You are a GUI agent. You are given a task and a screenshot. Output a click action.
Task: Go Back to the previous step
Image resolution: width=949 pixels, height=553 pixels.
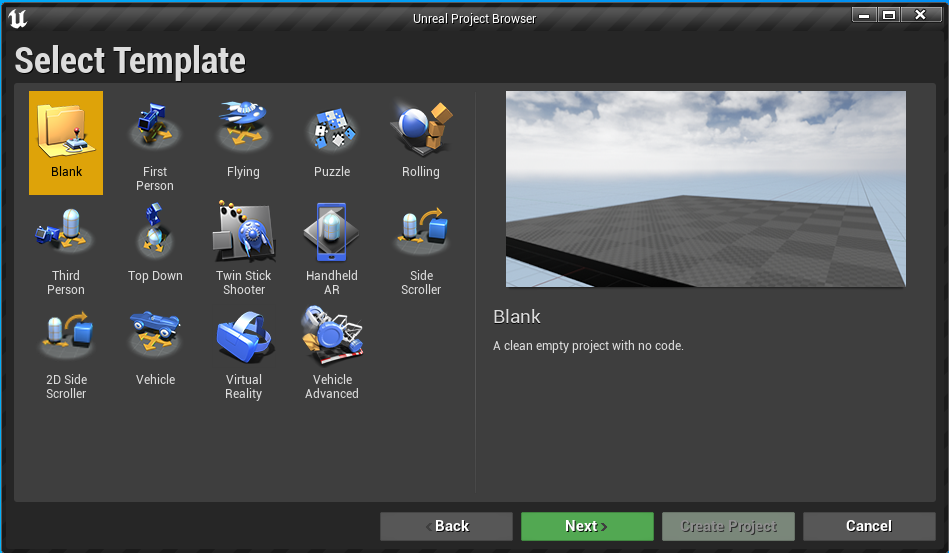(446, 526)
